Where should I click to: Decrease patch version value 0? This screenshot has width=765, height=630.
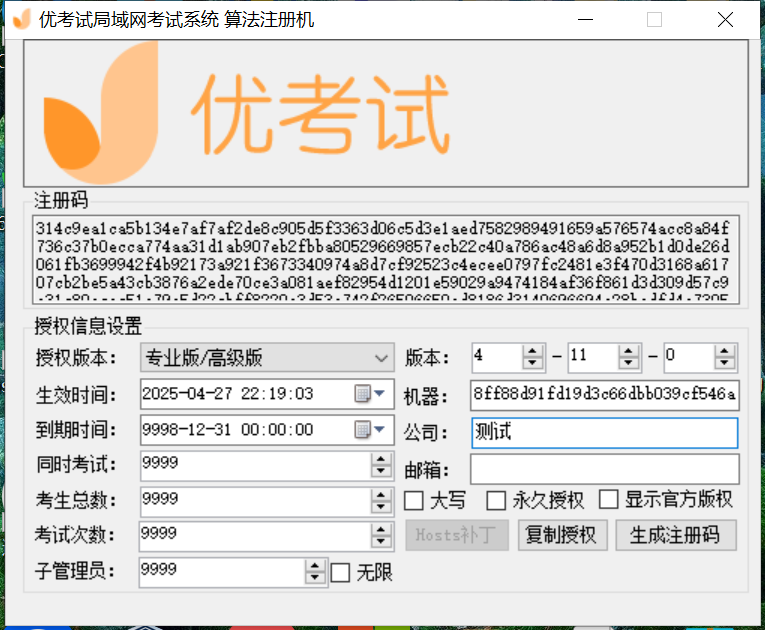(x=725, y=363)
